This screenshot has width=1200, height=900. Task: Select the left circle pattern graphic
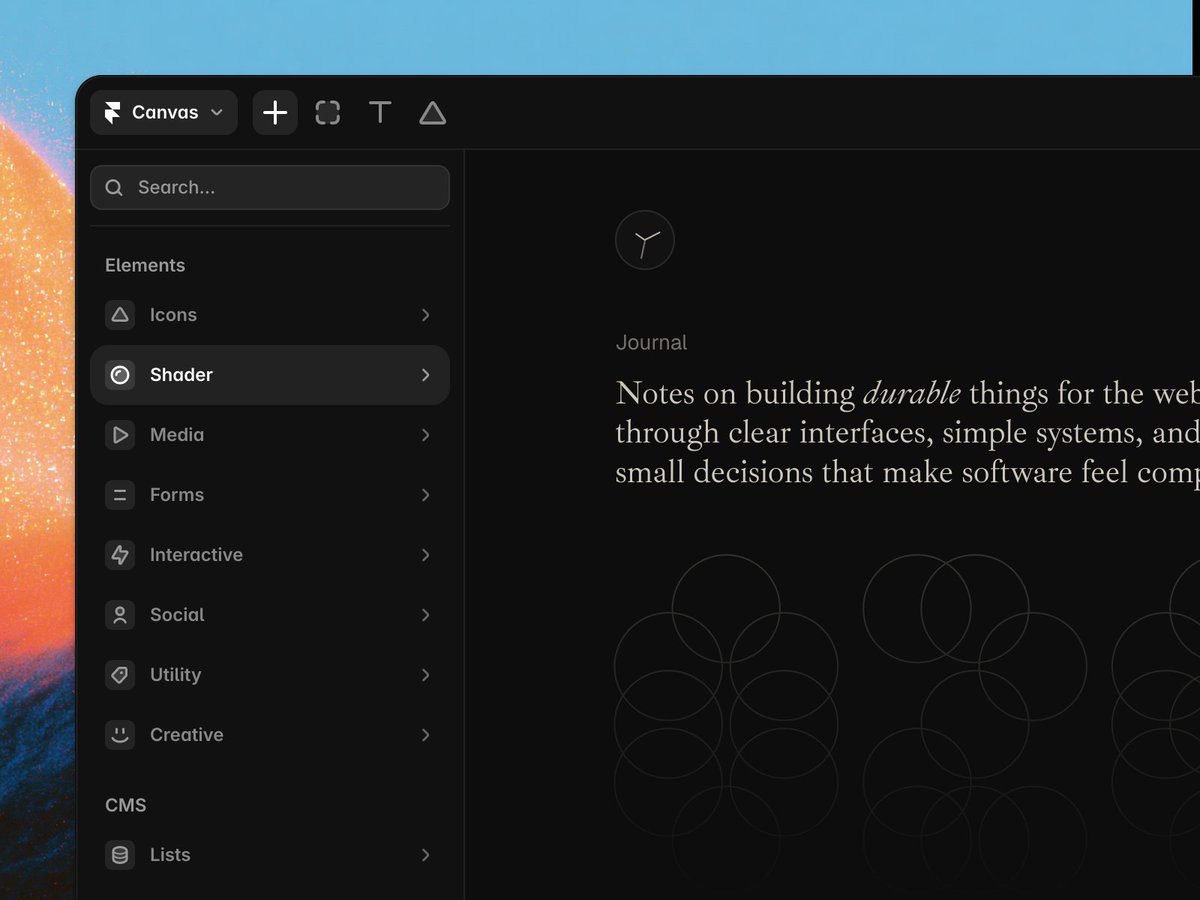[x=726, y=725]
